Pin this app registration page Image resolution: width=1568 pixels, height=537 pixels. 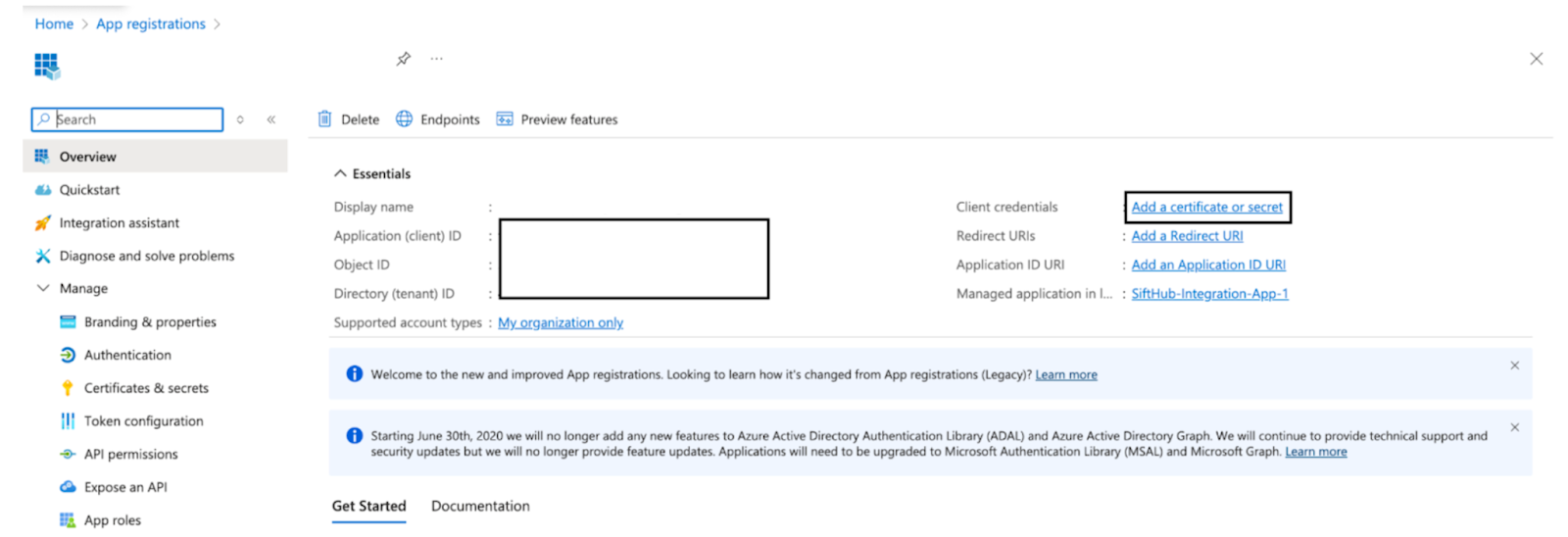(x=403, y=59)
